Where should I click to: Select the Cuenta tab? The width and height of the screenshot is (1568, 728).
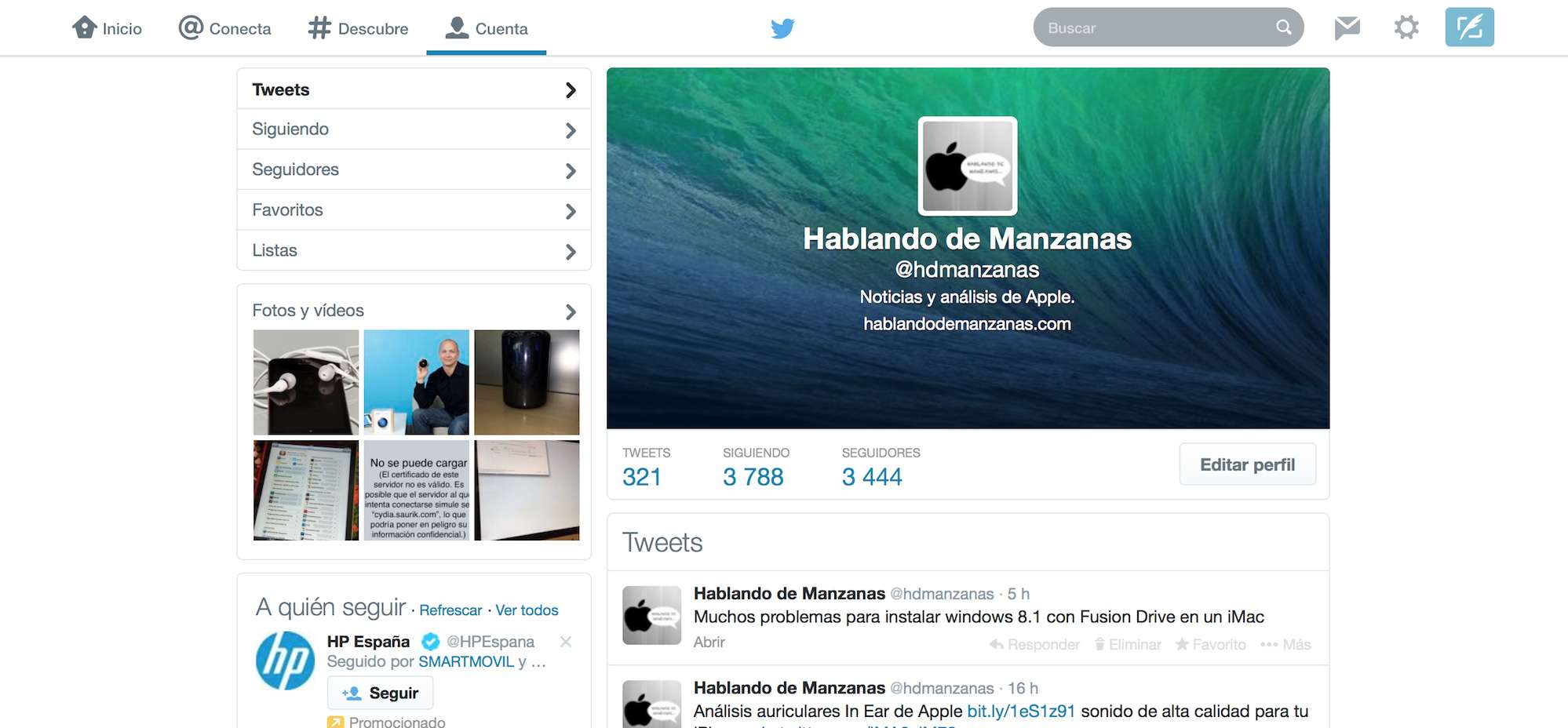(487, 28)
